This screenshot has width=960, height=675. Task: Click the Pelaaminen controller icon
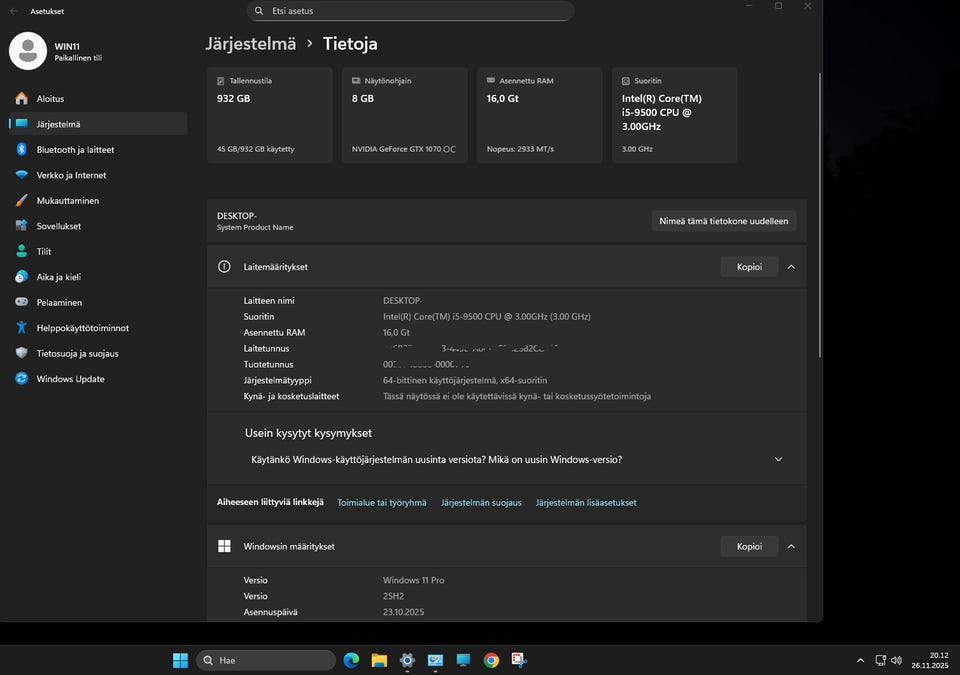pos(21,302)
